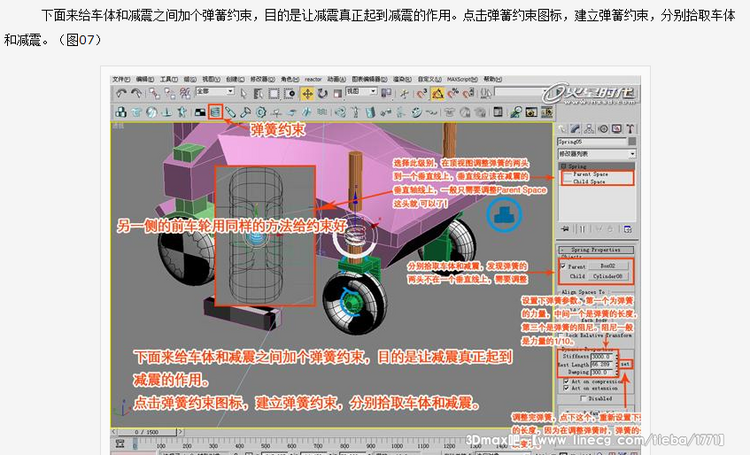Open the 视图 reference coordinate dropdown

tap(361, 91)
